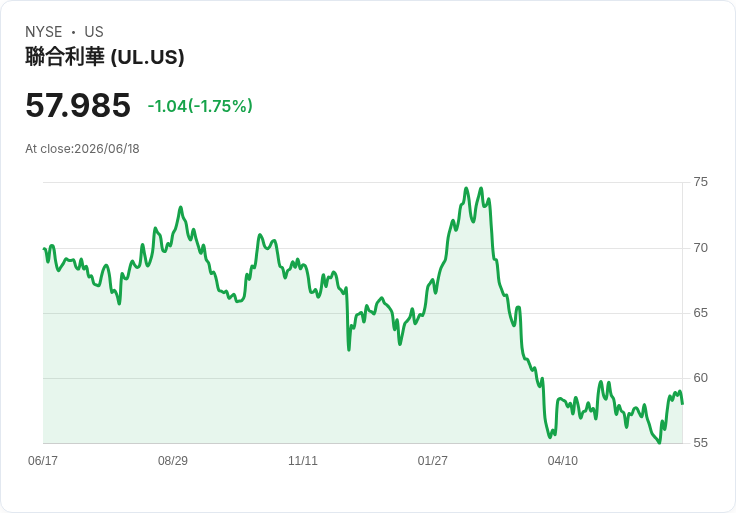The image size is (736, 513).
Task: Click the stock name 聯合利華 (UL.US)
Action: 105,57
